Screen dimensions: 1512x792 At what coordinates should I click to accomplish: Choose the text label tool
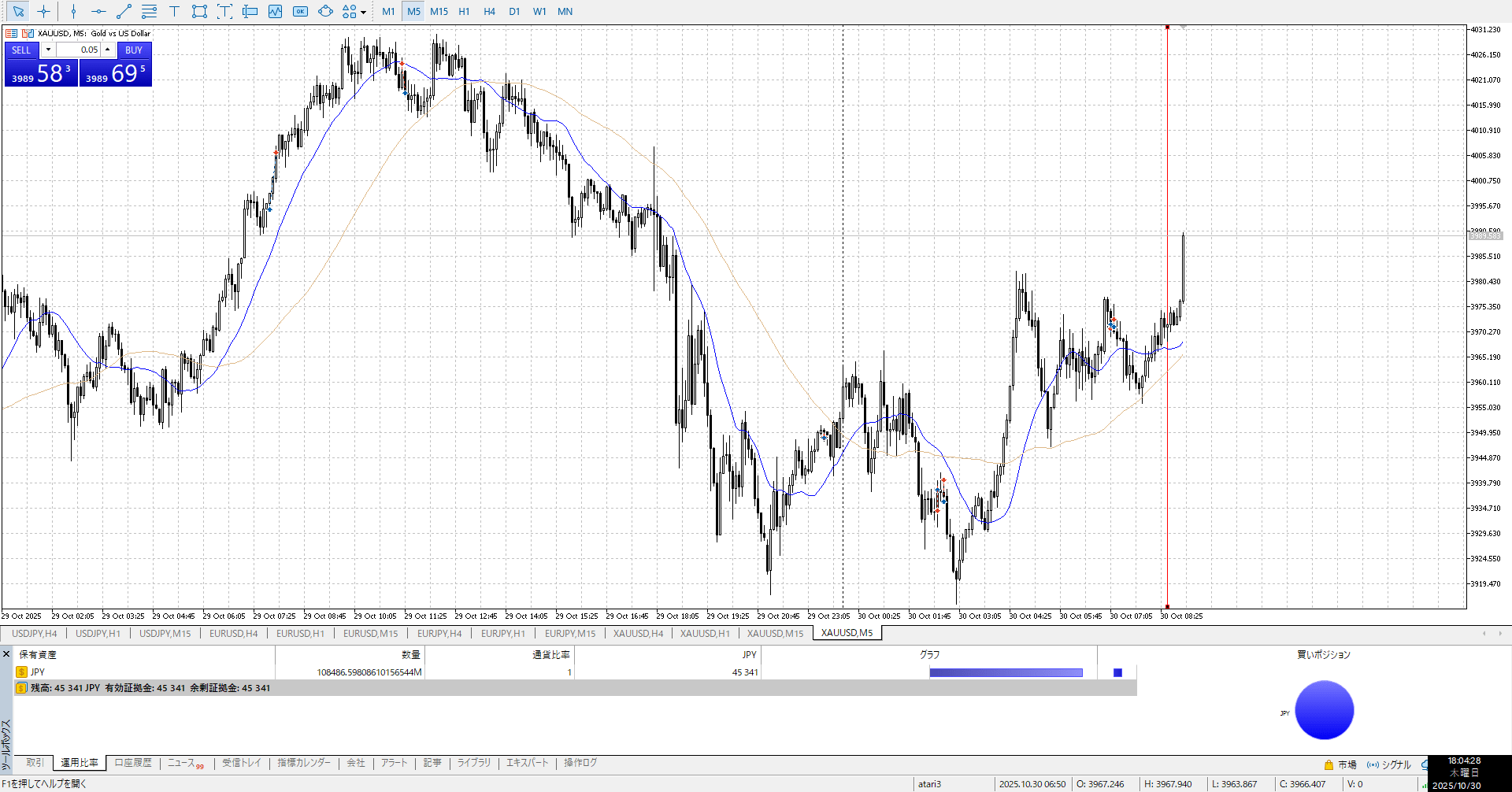(174, 11)
